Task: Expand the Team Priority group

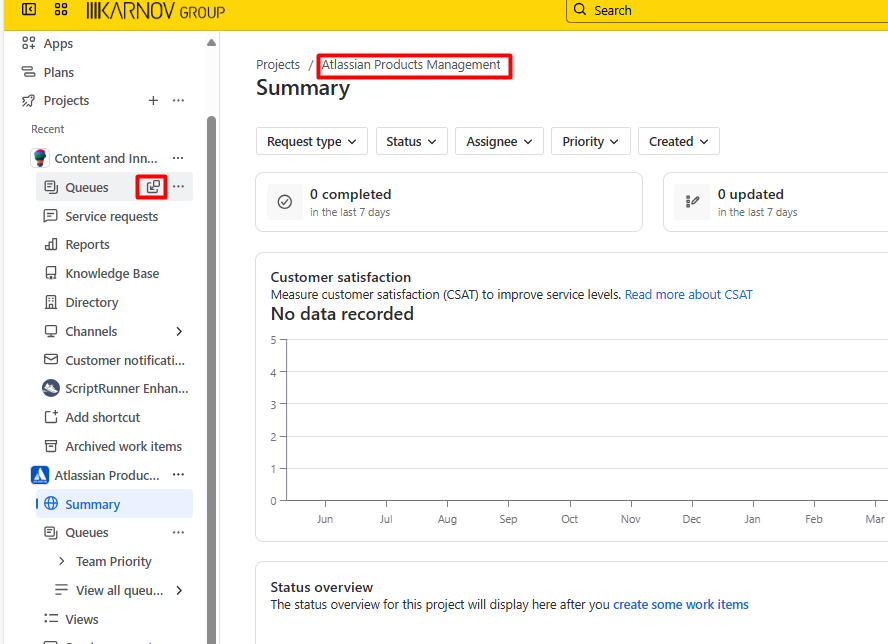Action: point(62,561)
